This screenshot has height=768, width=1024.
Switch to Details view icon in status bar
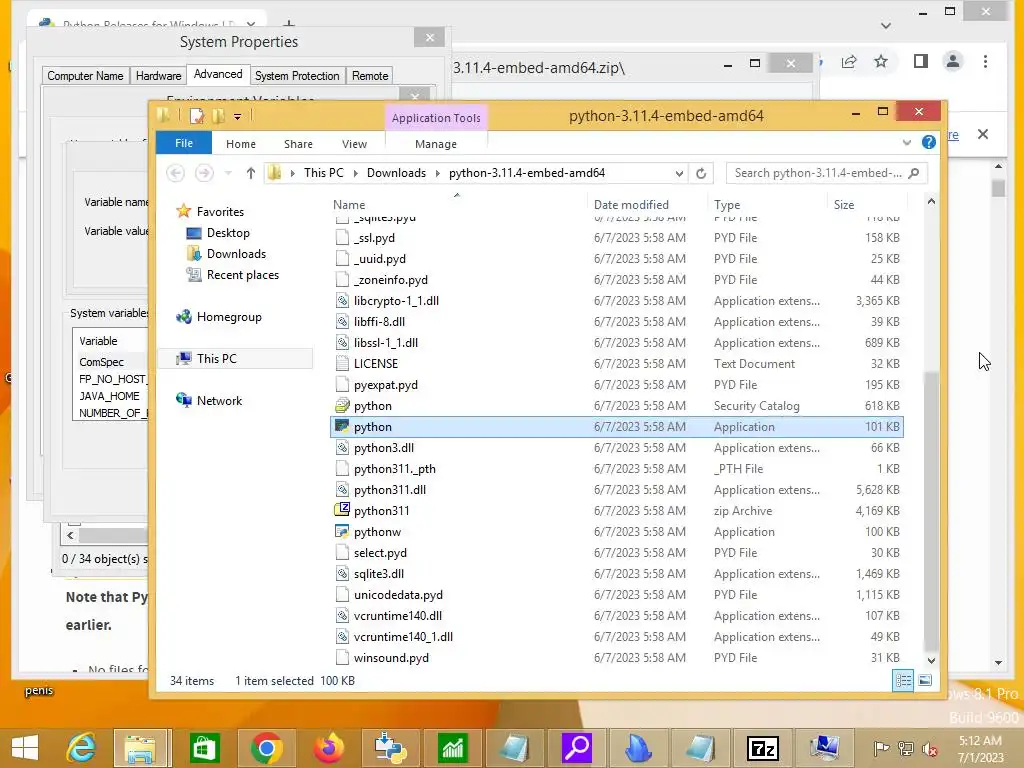[903, 680]
